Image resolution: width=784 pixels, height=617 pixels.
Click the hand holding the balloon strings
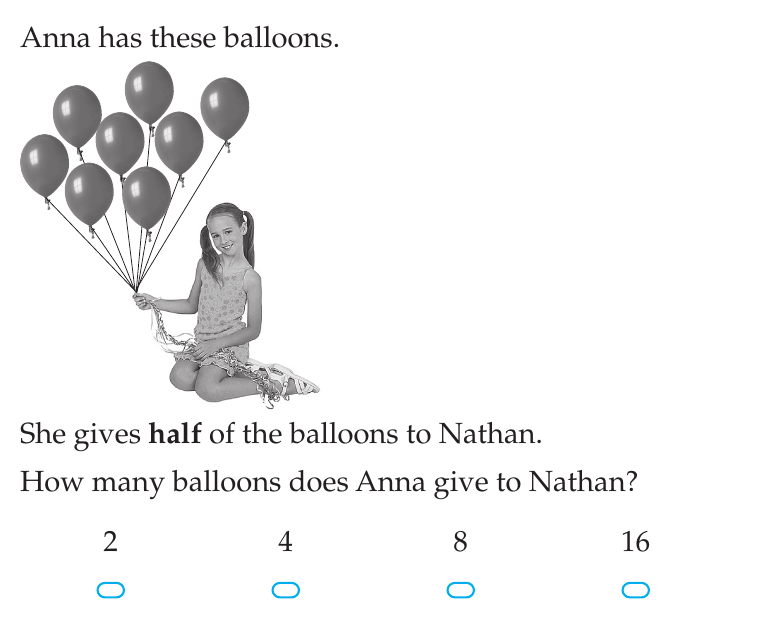coord(144,301)
